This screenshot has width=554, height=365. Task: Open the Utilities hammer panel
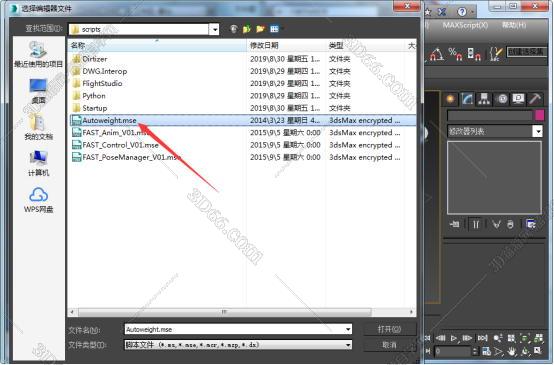pyautogui.click(x=535, y=99)
